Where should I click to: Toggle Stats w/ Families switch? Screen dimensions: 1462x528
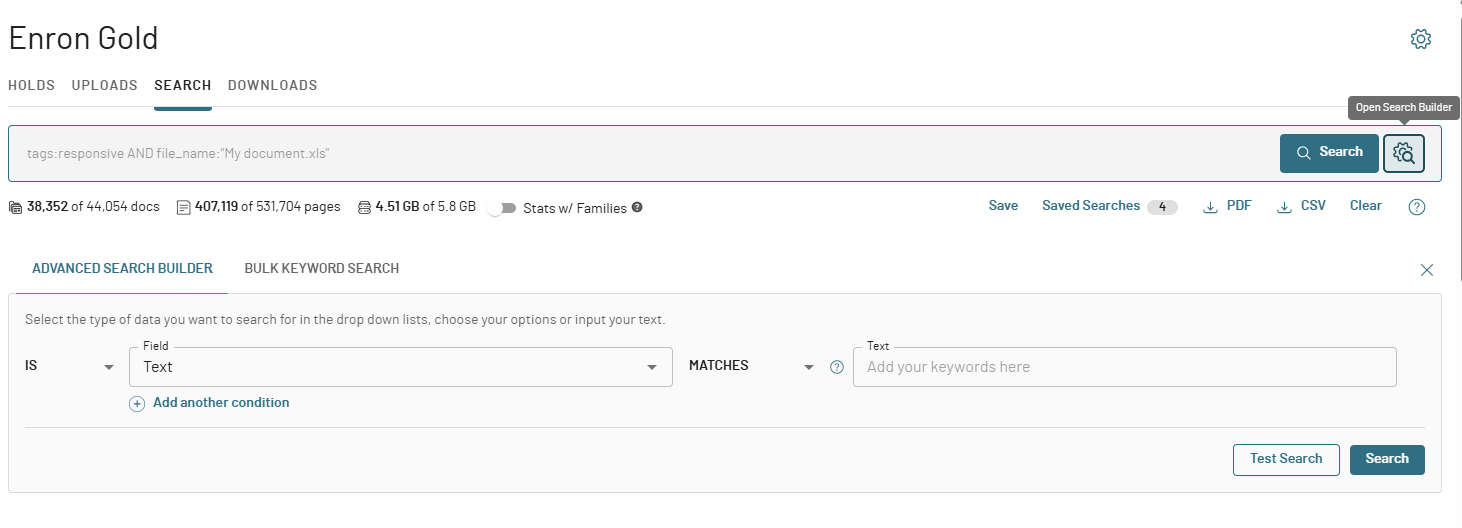tap(502, 208)
